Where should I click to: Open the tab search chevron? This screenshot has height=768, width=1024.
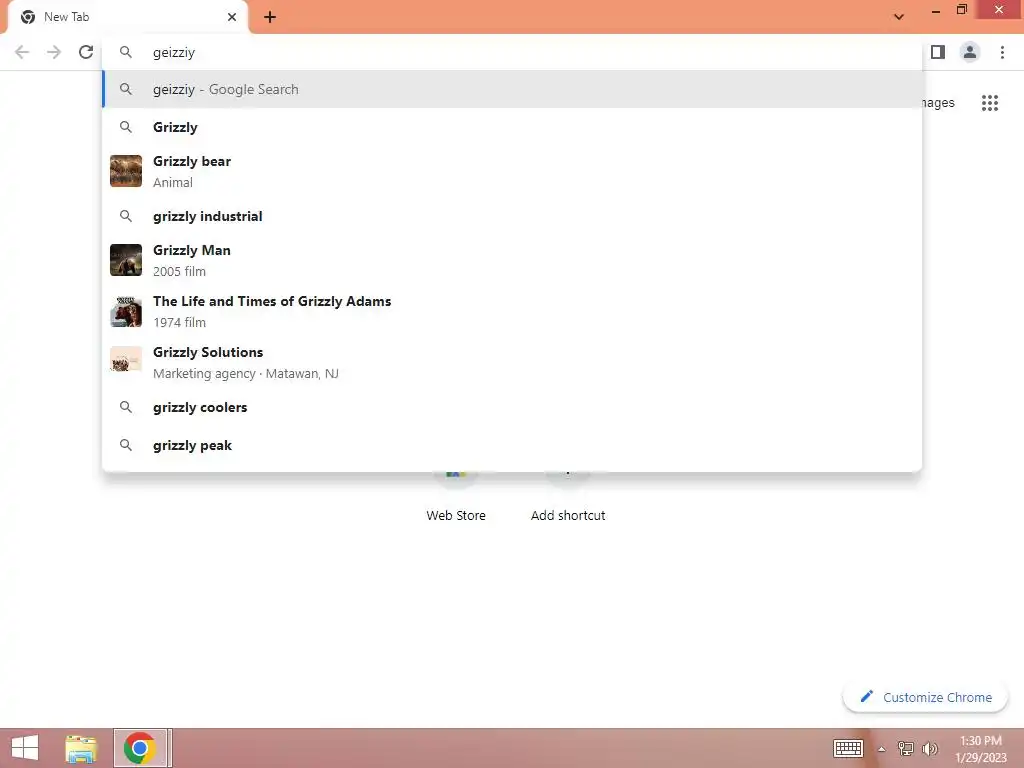tap(899, 17)
